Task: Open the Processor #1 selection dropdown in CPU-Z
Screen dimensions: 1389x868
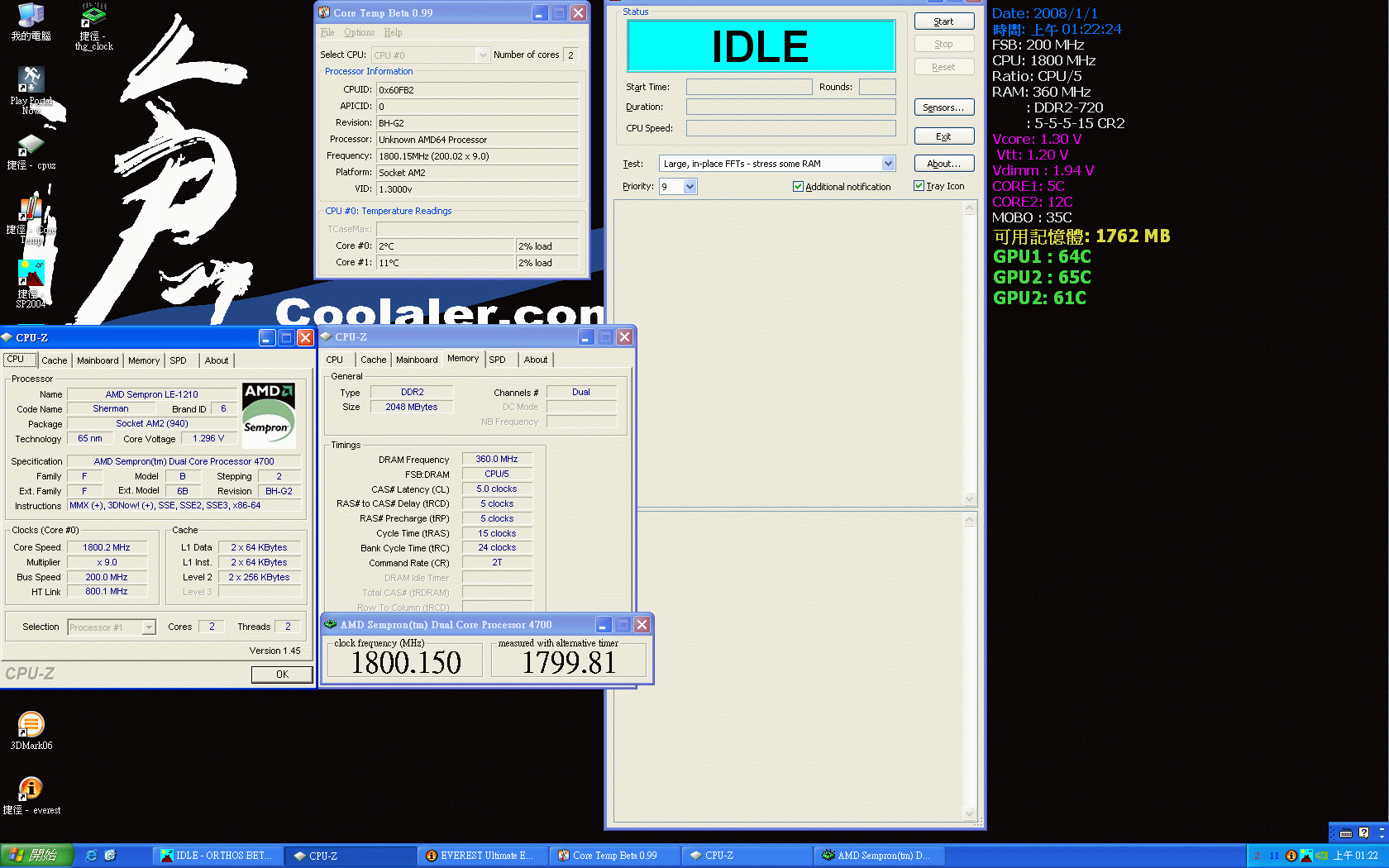Action: click(x=149, y=627)
